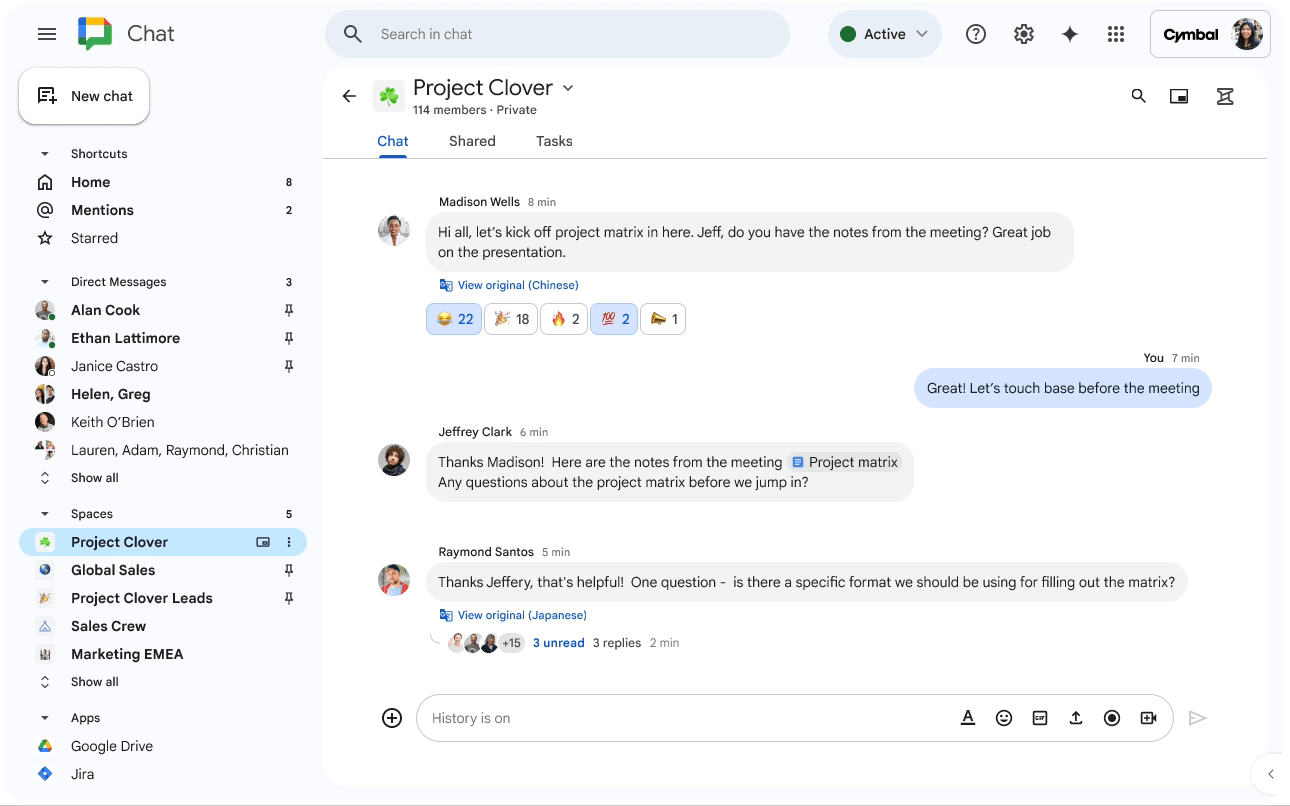Open the 3 replies thread
This screenshot has width=1290, height=806.
pos(616,642)
